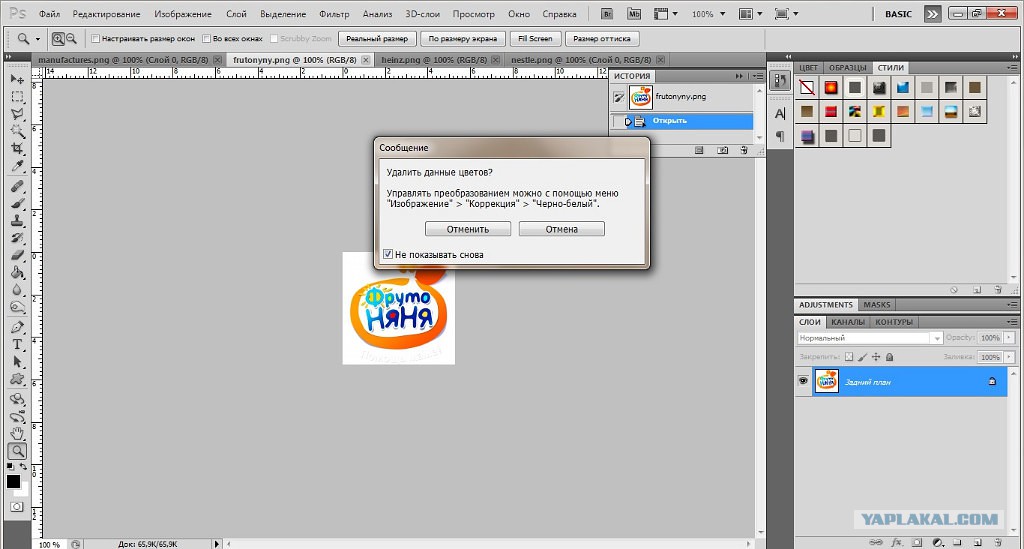Select the Custom Shape tool

click(x=17, y=379)
